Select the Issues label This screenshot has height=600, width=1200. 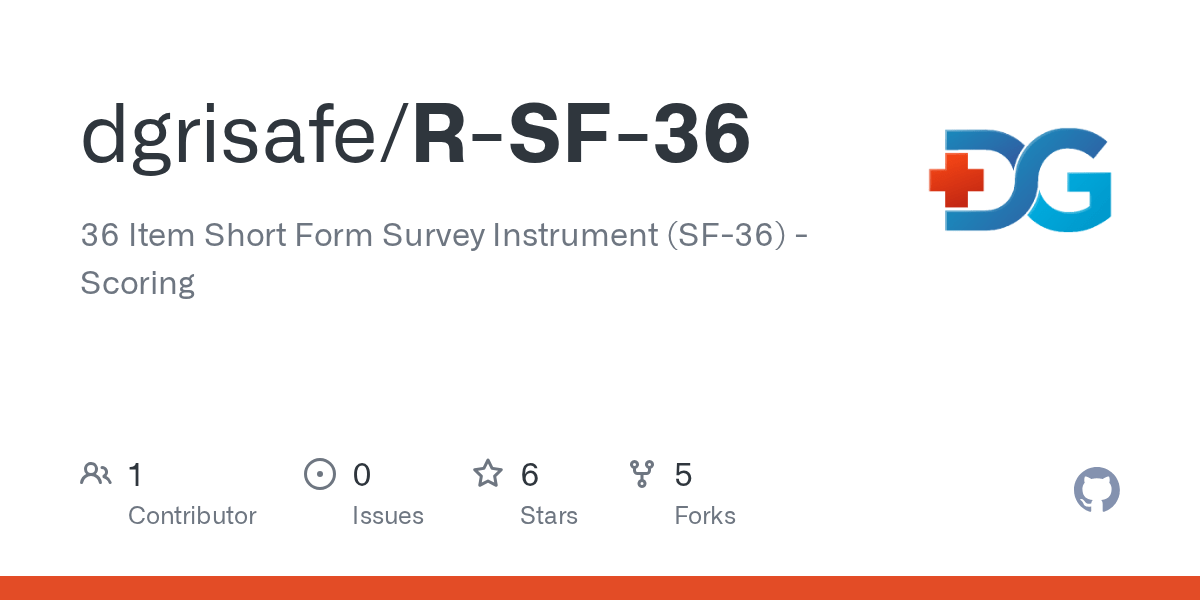[388, 516]
